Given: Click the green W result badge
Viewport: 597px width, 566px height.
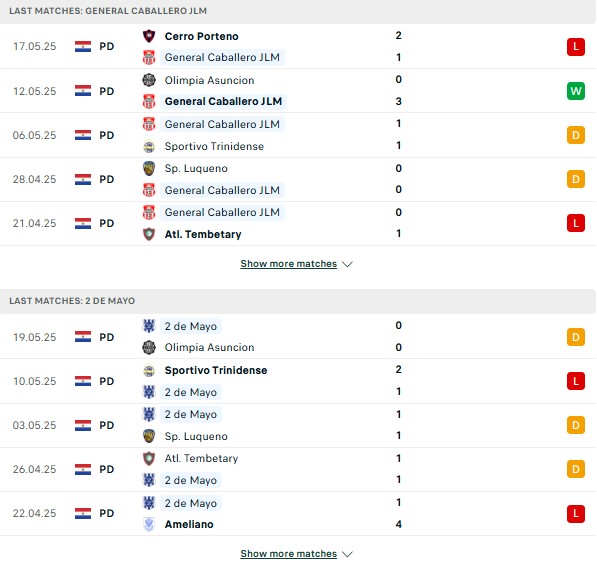Looking at the screenshot, I should tap(576, 91).
